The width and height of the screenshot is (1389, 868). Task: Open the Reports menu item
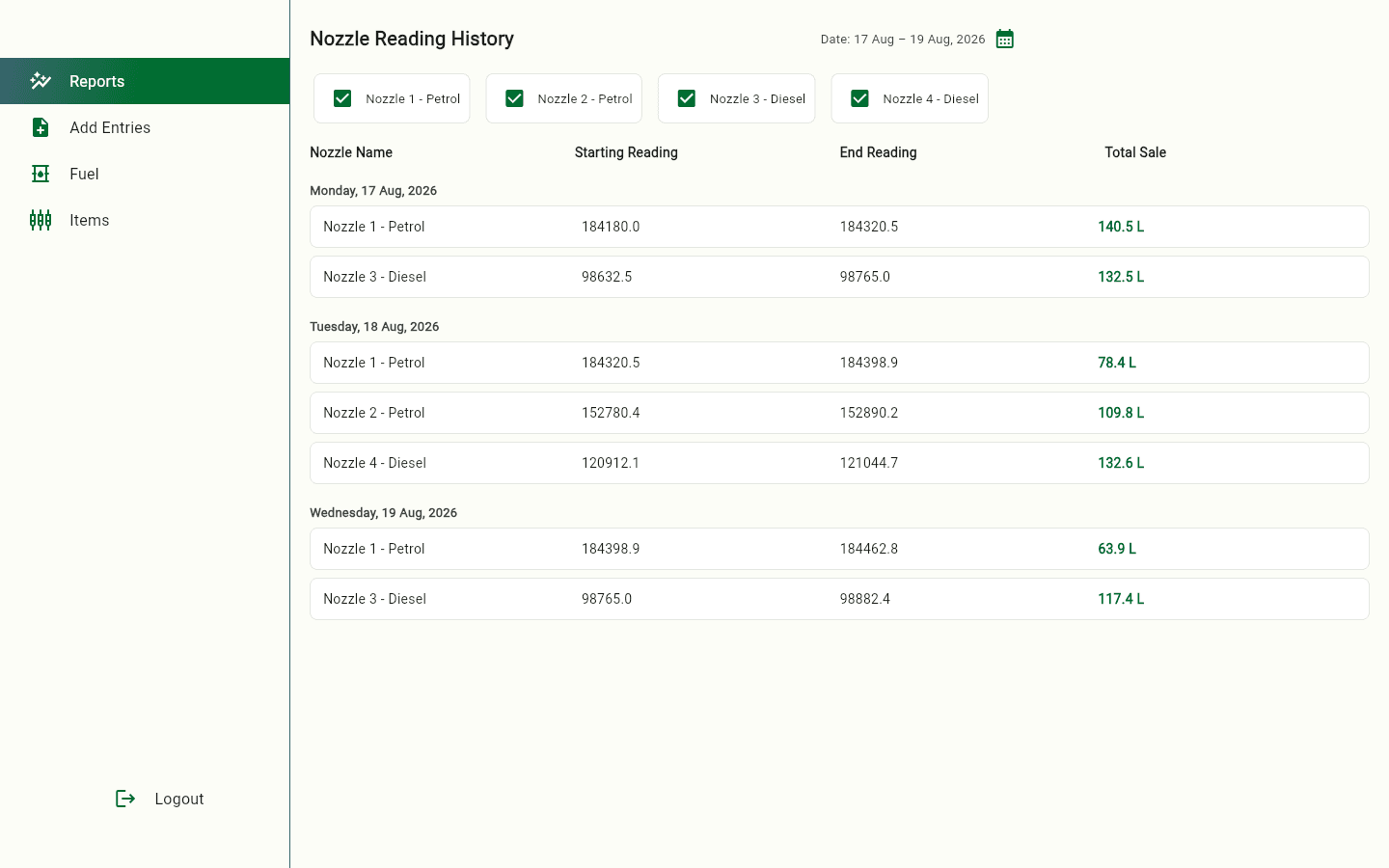click(x=145, y=81)
